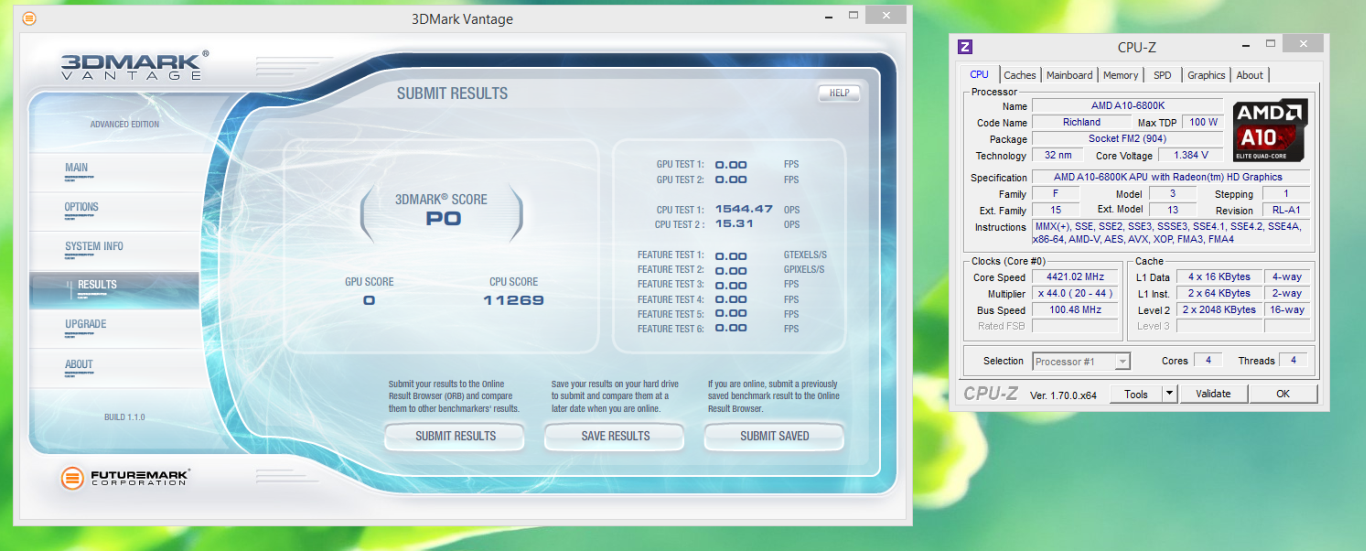
Task: Click the CPU SCORE 11269 value
Action: [513, 300]
